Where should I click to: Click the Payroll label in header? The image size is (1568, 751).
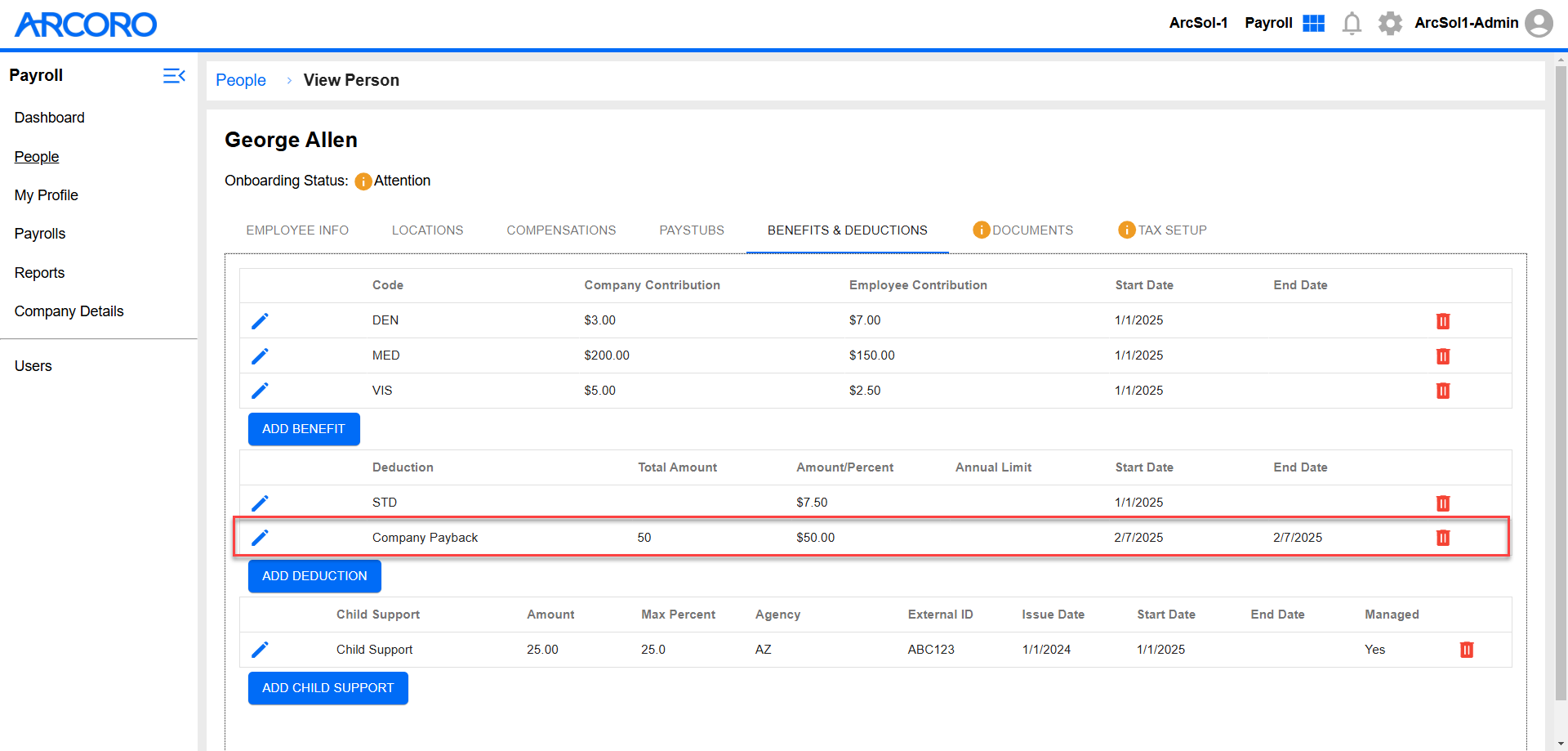click(1268, 23)
